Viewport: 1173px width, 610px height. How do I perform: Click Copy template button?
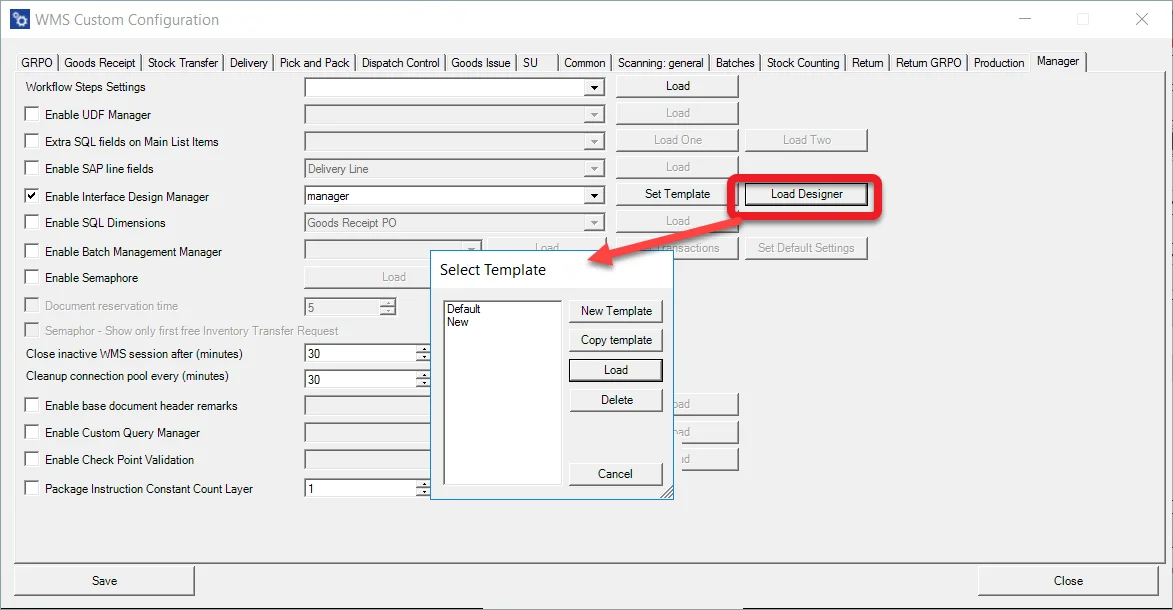[615, 340]
